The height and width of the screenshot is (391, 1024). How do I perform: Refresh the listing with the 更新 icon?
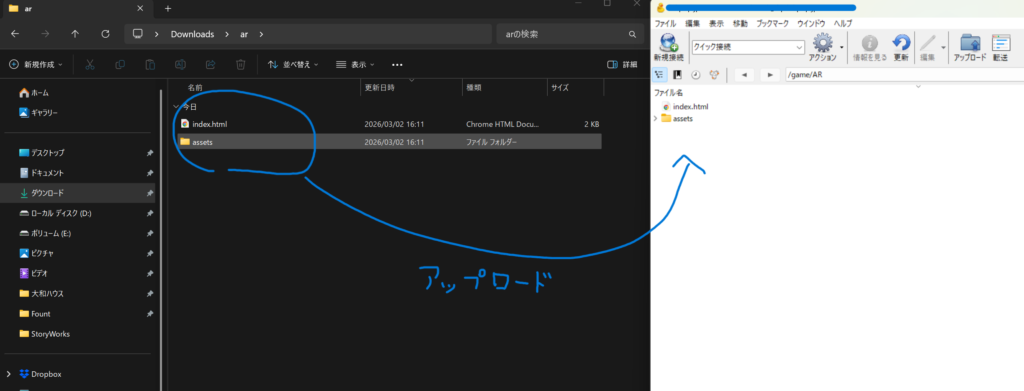[901, 44]
